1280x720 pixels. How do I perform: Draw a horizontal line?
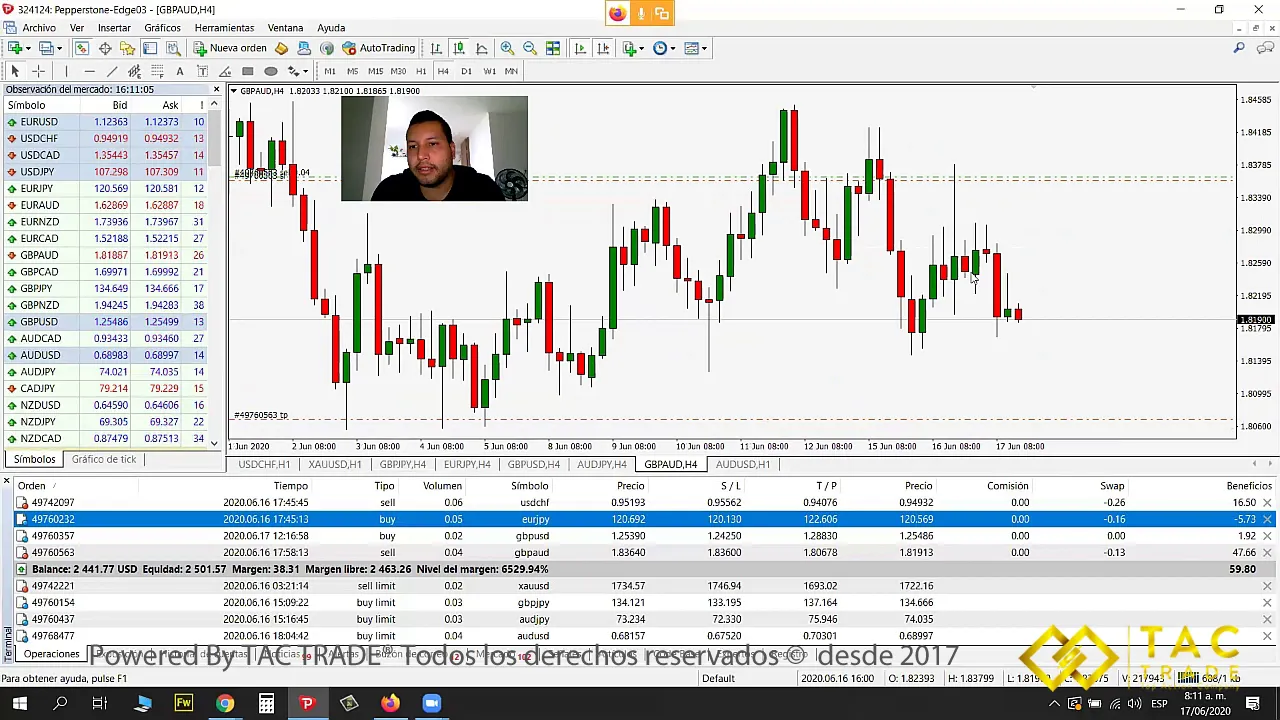89,71
